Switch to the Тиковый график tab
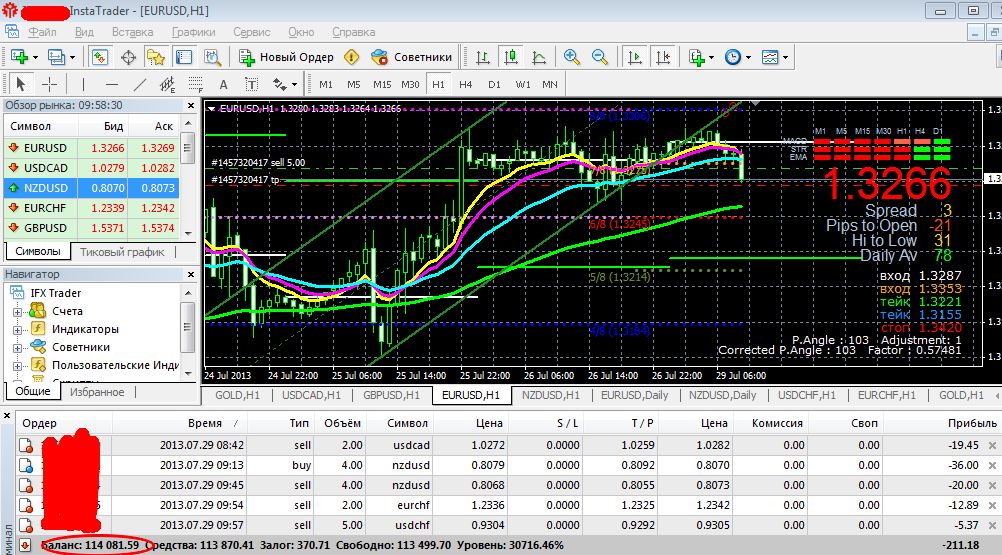1002x555 pixels. coord(122,252)
